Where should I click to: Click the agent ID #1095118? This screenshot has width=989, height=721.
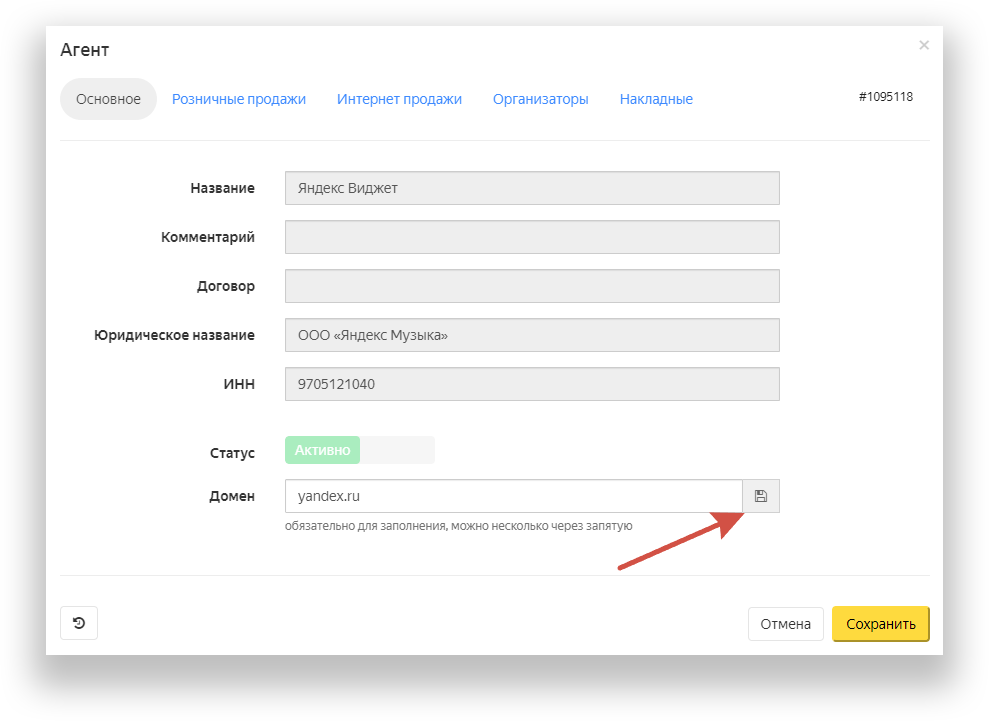coord(886,97)
